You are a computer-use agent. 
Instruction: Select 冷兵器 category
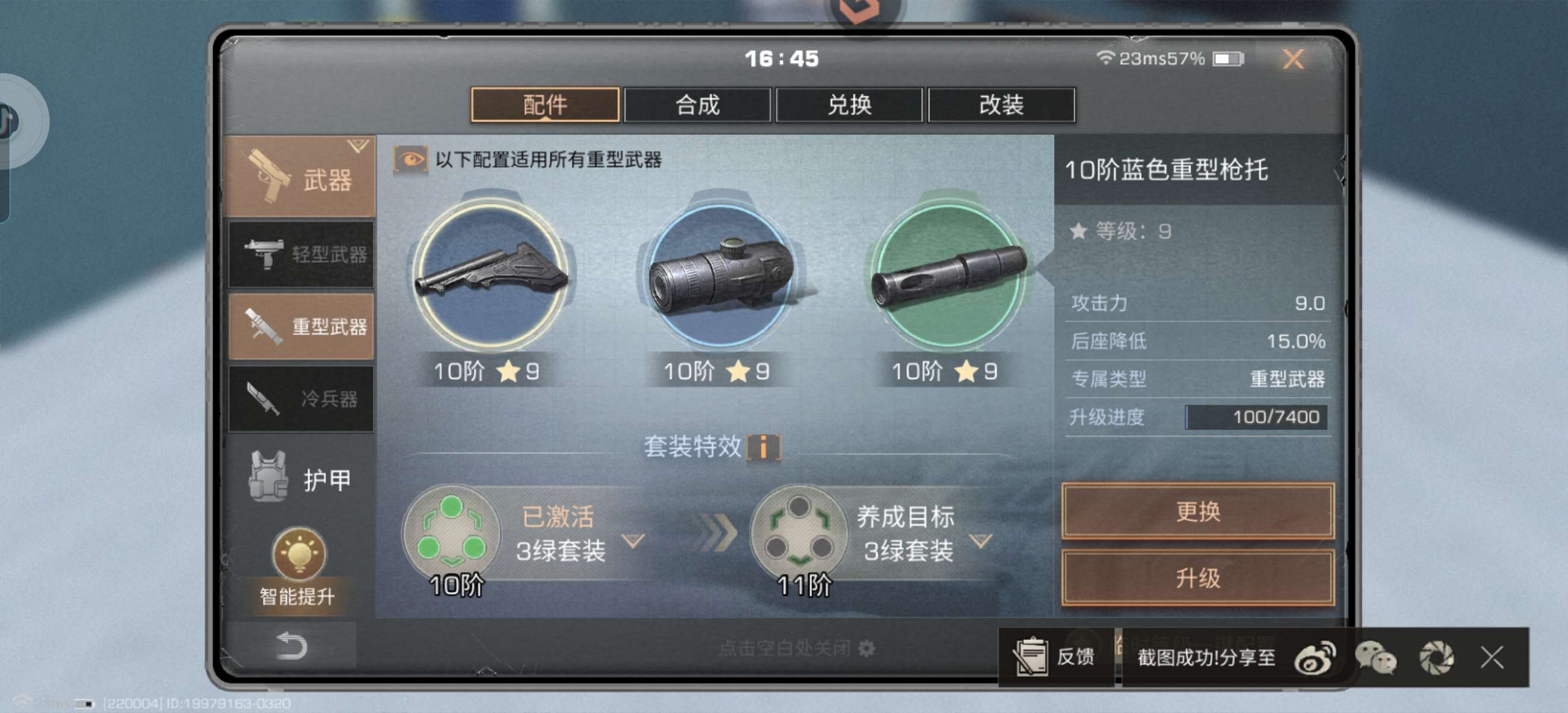301,399
